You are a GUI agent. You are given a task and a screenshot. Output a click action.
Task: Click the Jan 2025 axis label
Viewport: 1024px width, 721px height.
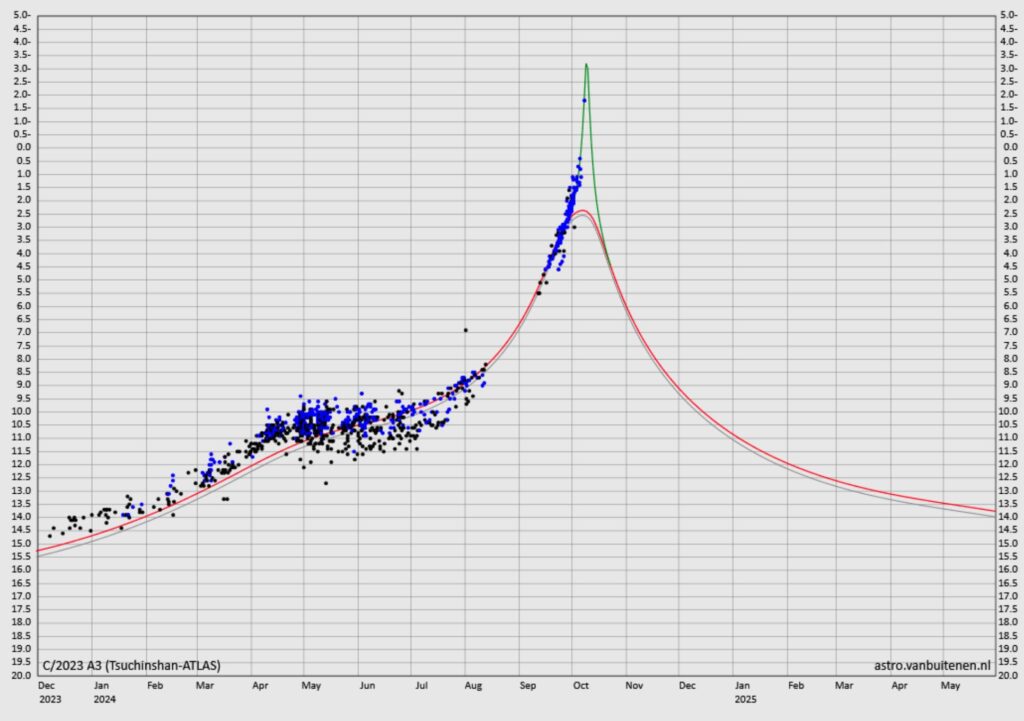click(x=744, y=692)
